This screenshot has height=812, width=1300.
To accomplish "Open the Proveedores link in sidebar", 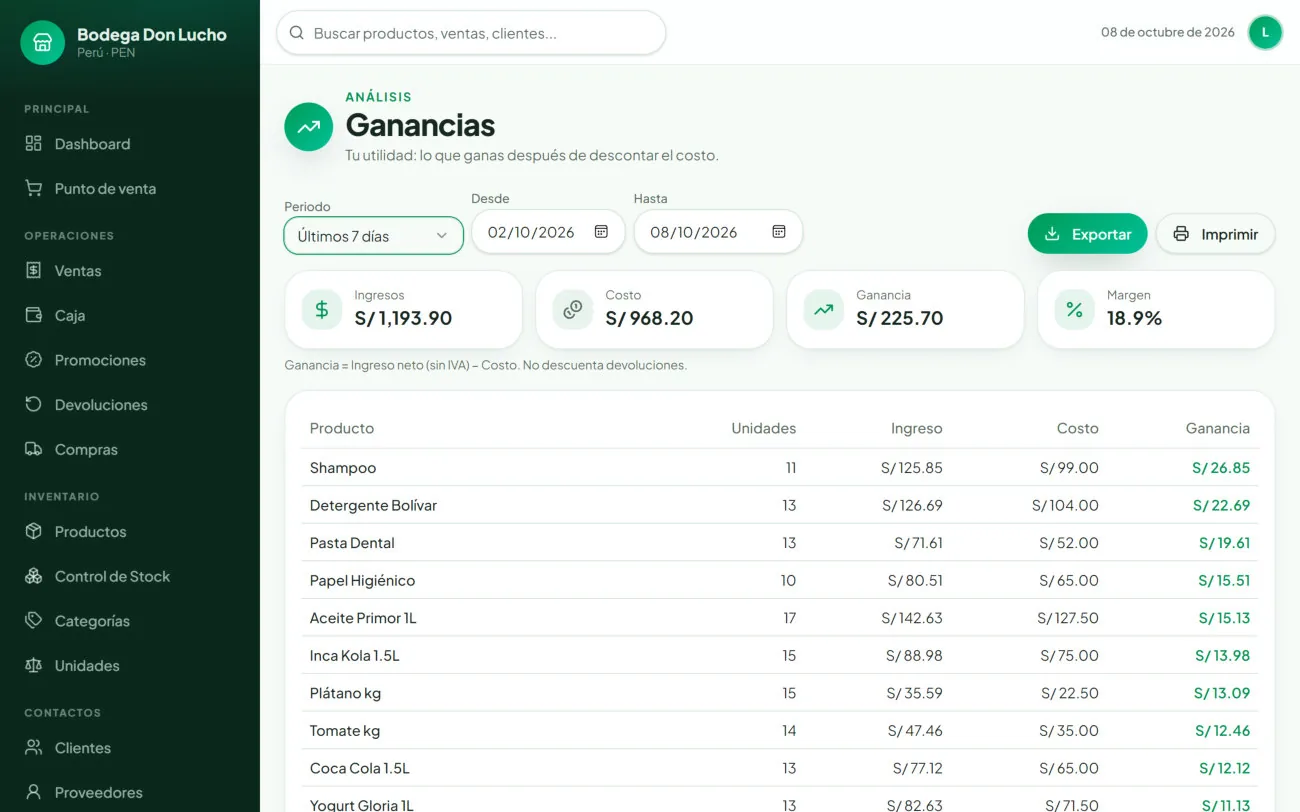I will (x=130, y=793).
